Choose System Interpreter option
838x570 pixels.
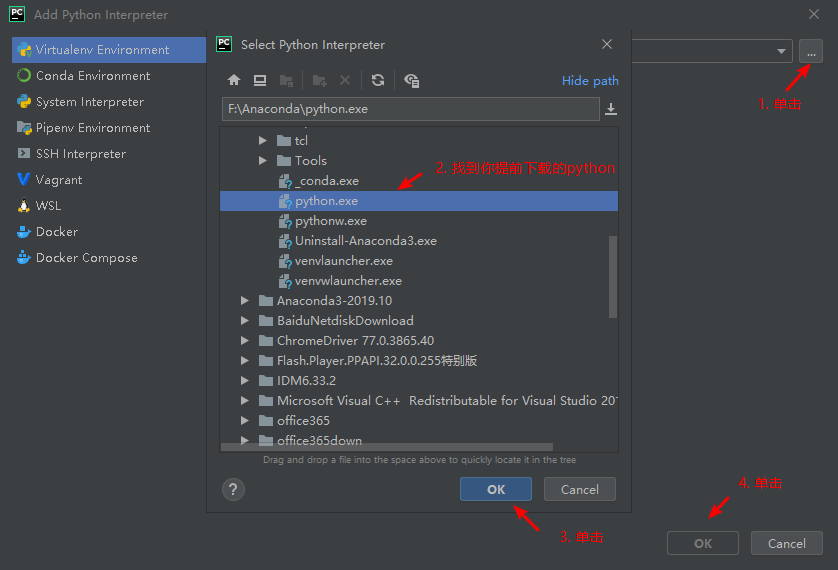pyautogui.click(x=90, y=102)
